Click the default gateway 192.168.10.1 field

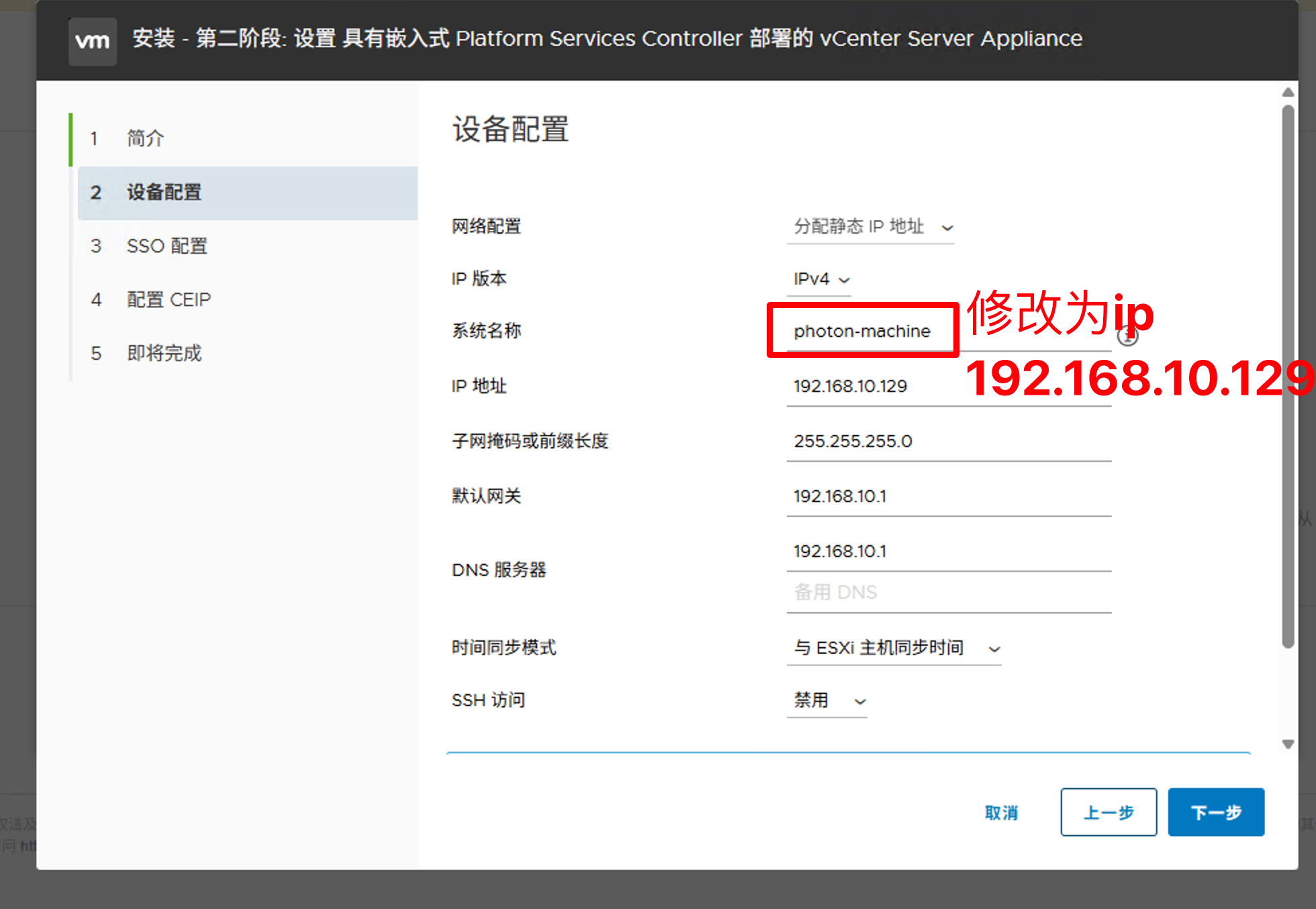click(x=949, y=497)
